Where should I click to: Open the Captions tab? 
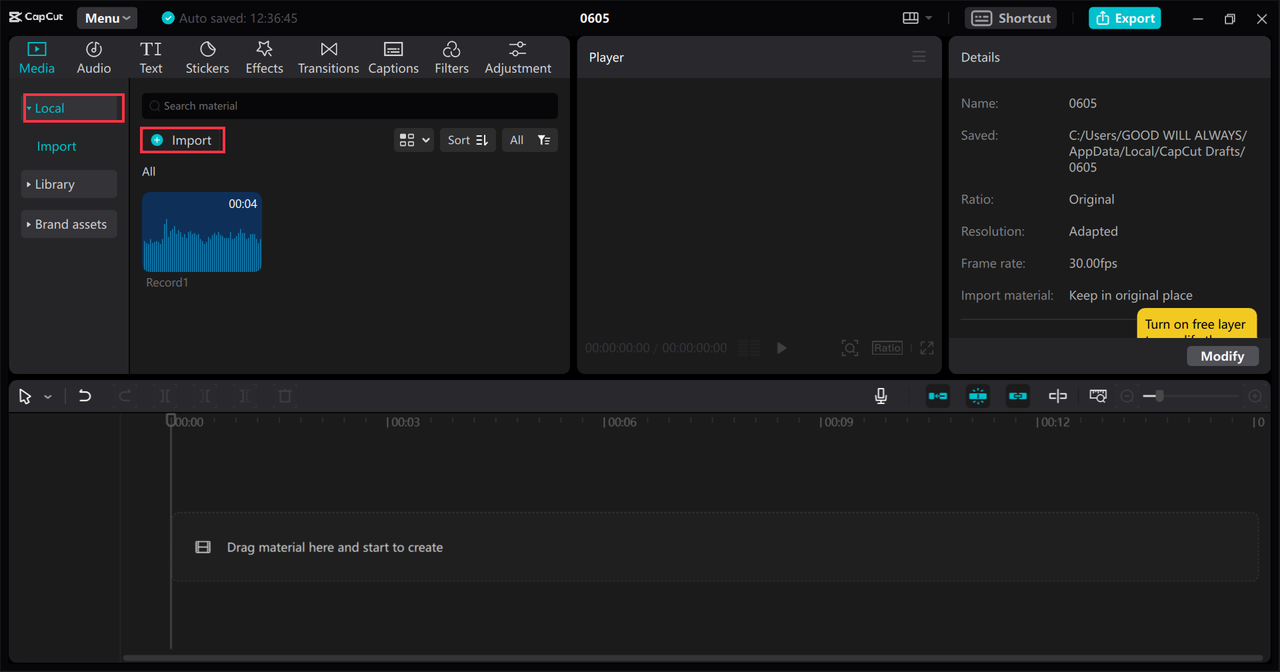(393, 58)
